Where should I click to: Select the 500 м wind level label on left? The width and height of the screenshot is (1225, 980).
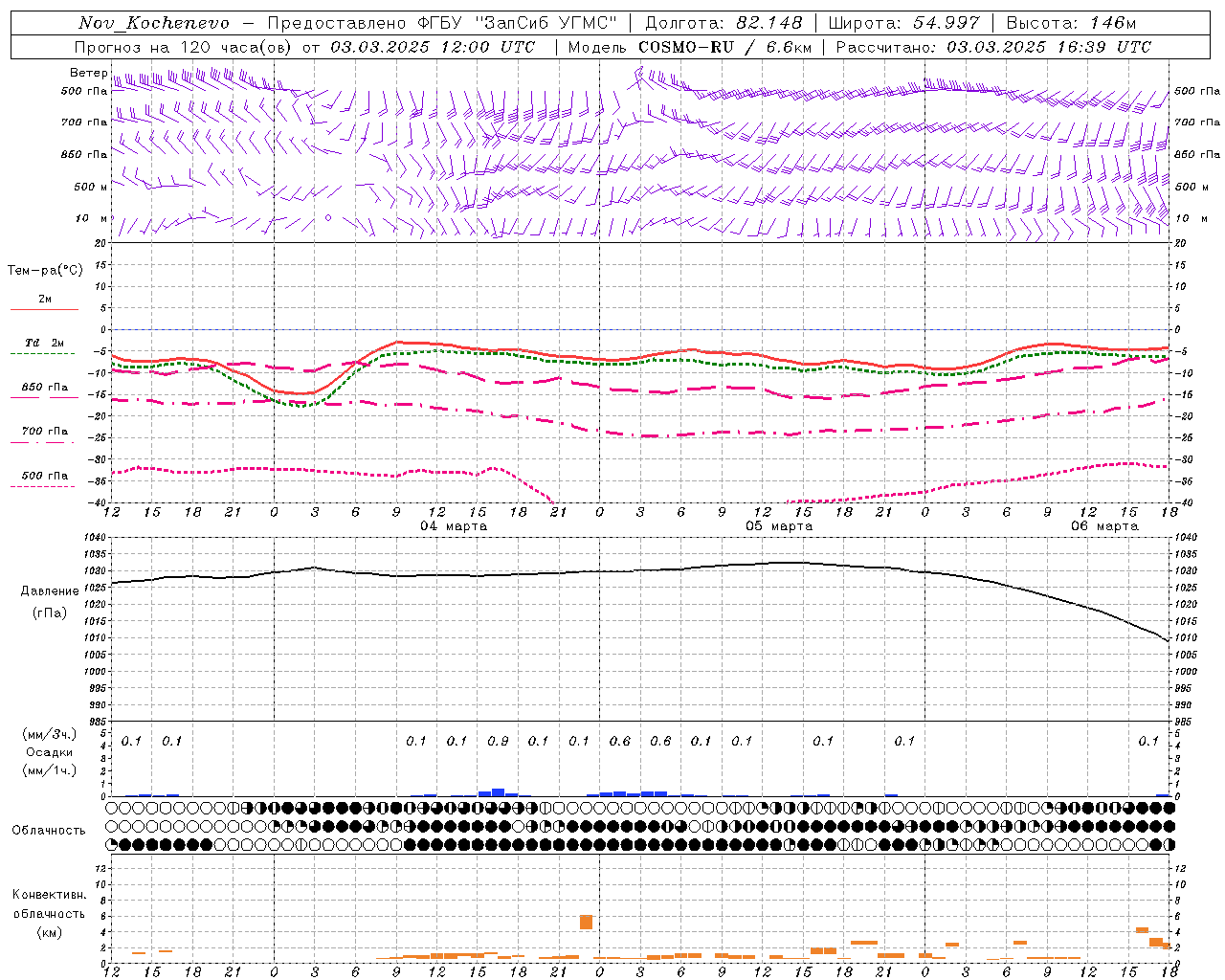91,187
